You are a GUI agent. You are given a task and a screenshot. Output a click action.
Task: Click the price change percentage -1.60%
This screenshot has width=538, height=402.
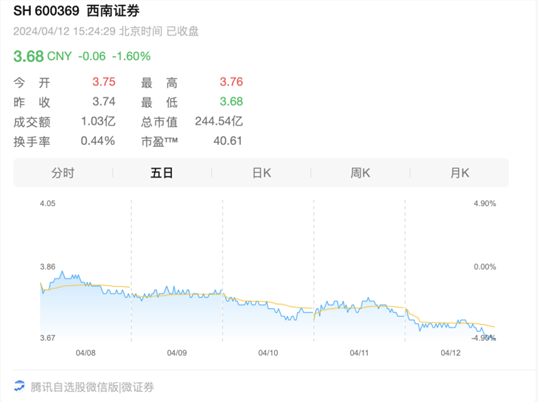[x=131, y=56]
